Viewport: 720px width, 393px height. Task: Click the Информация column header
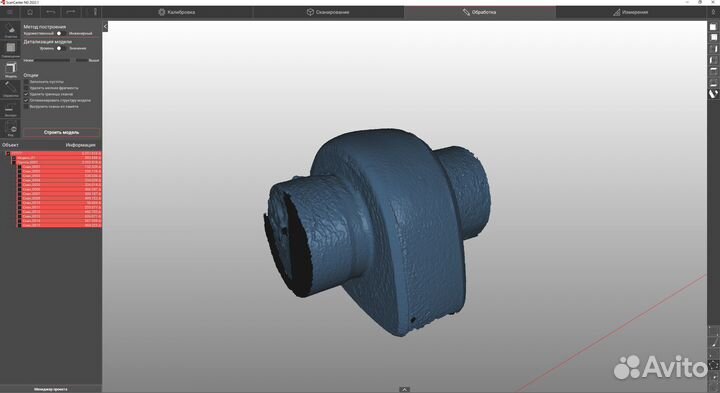[80, 145]
